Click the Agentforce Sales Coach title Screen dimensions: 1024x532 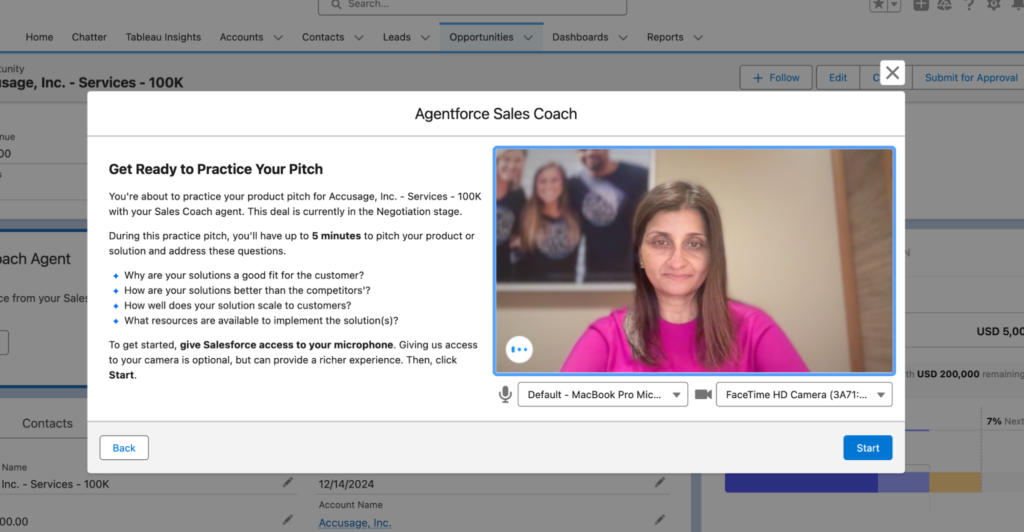(496, 114)
